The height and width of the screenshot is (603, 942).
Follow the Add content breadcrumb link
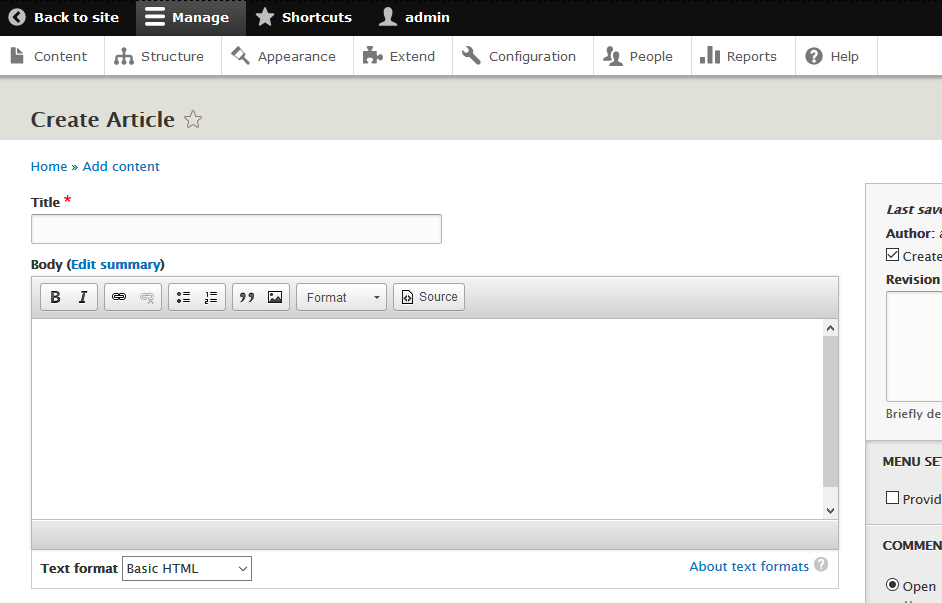[121, 167]
